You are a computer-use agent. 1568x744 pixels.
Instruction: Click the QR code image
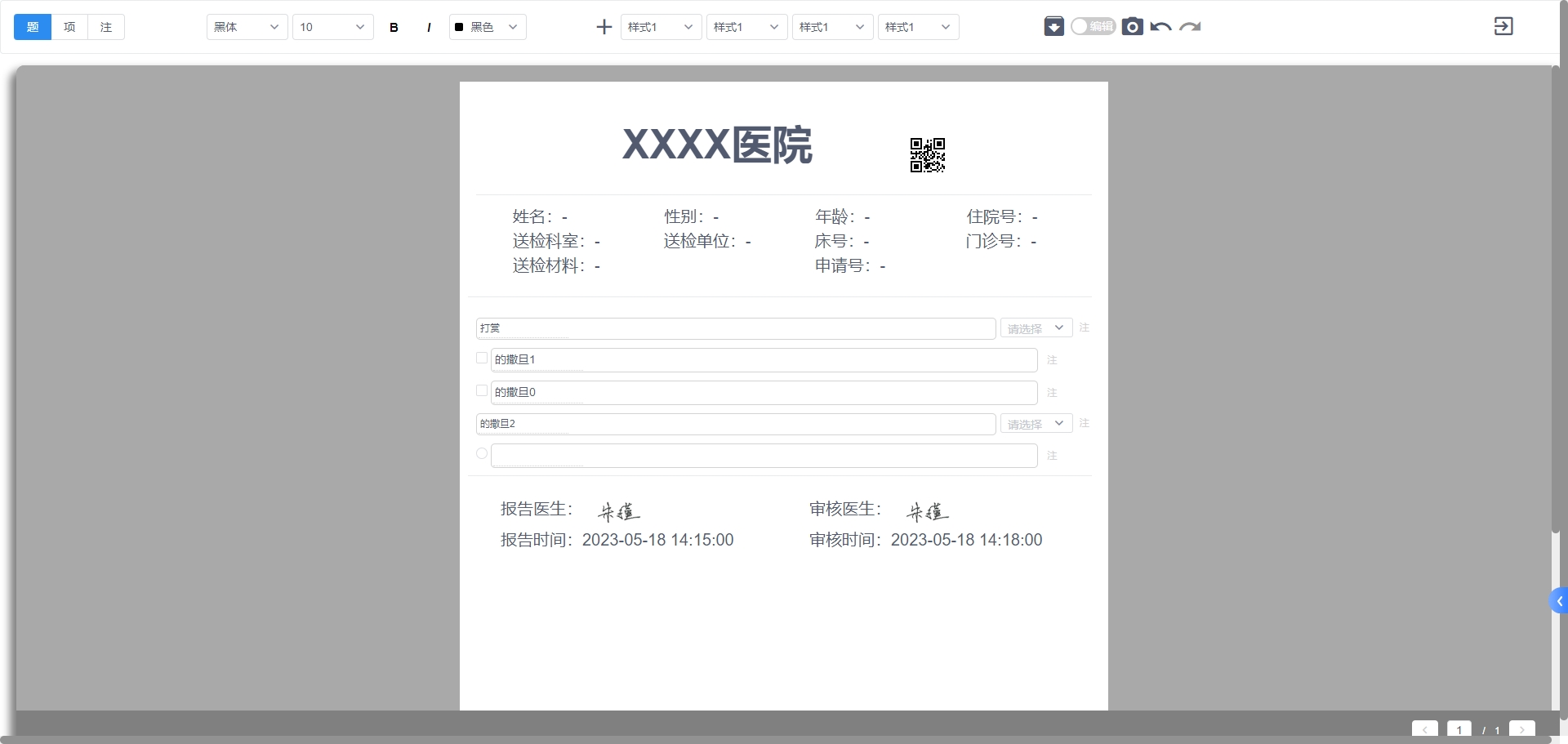[928, 155]
